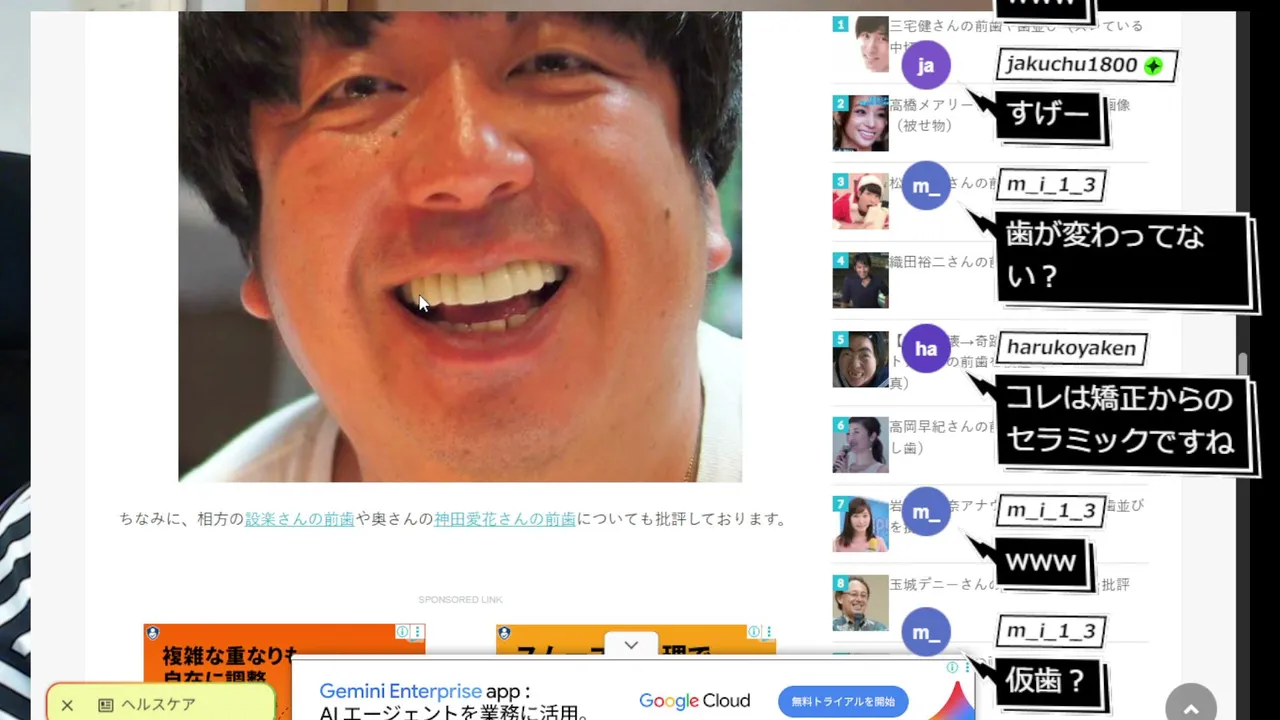Screen dimensions: 1280x720
Task: Open the 神田愛花さんの前歯 link
Action: pyautogui.click(x=504, y=519)
